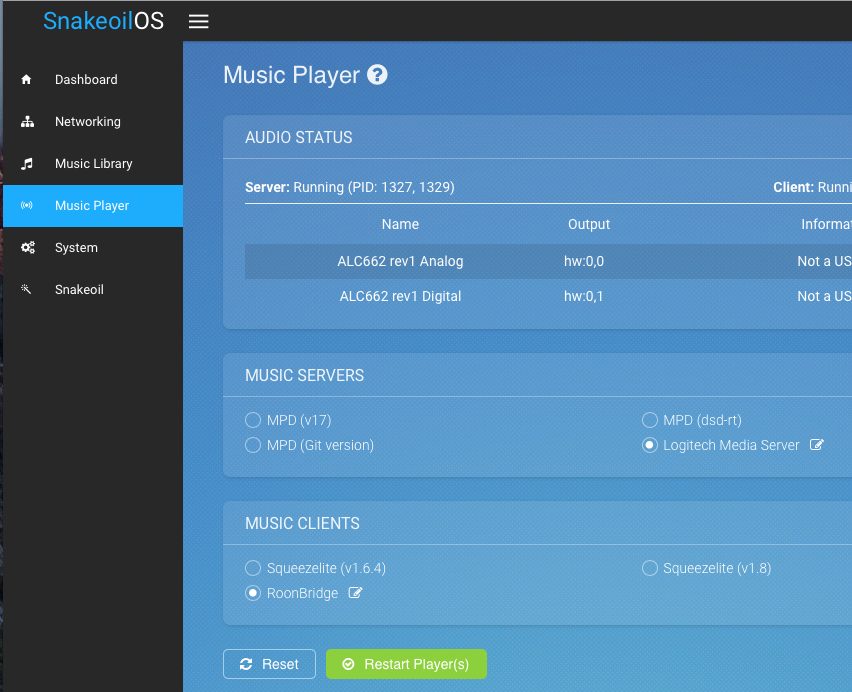Select Logitech Media Server radio button
This screenshot has width=852, height=692.
click(x=650, y=445)
